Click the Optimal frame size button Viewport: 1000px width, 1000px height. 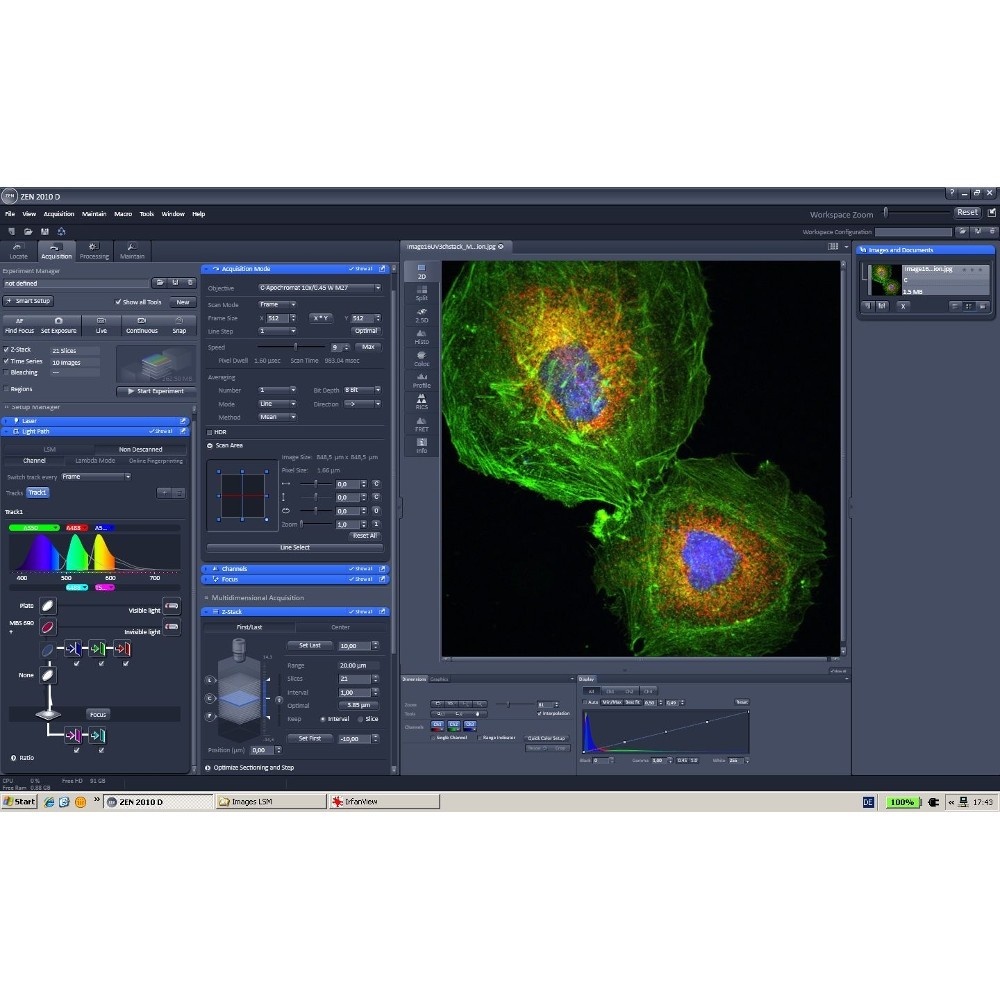[x=365, y=331]
